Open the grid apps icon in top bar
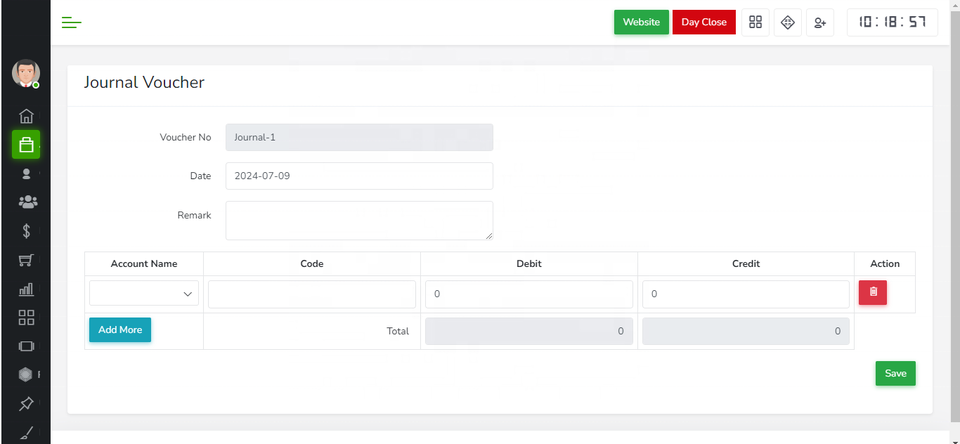This screenshot has height=444, width=960. (x=756, y=22)
